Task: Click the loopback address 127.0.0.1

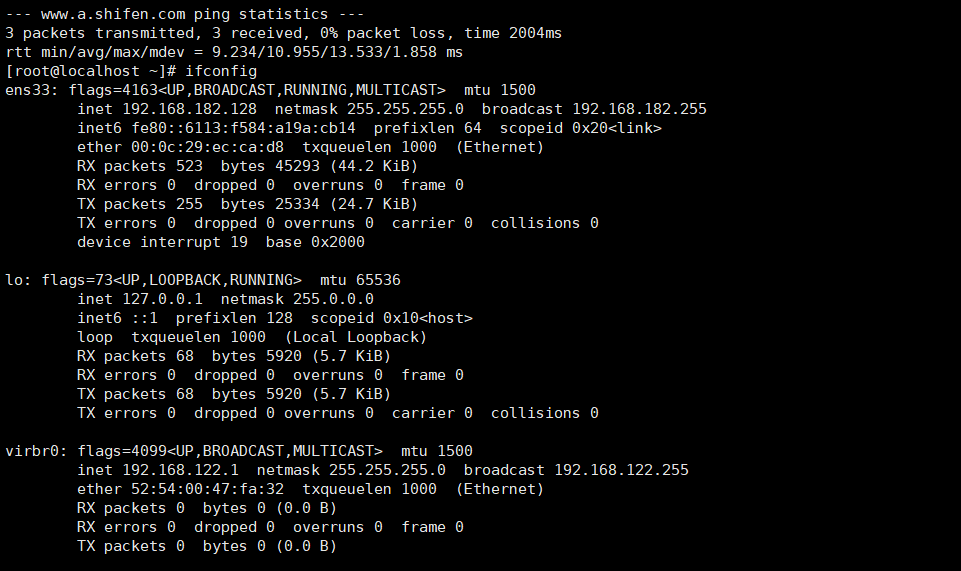Action: click(162, 299)
